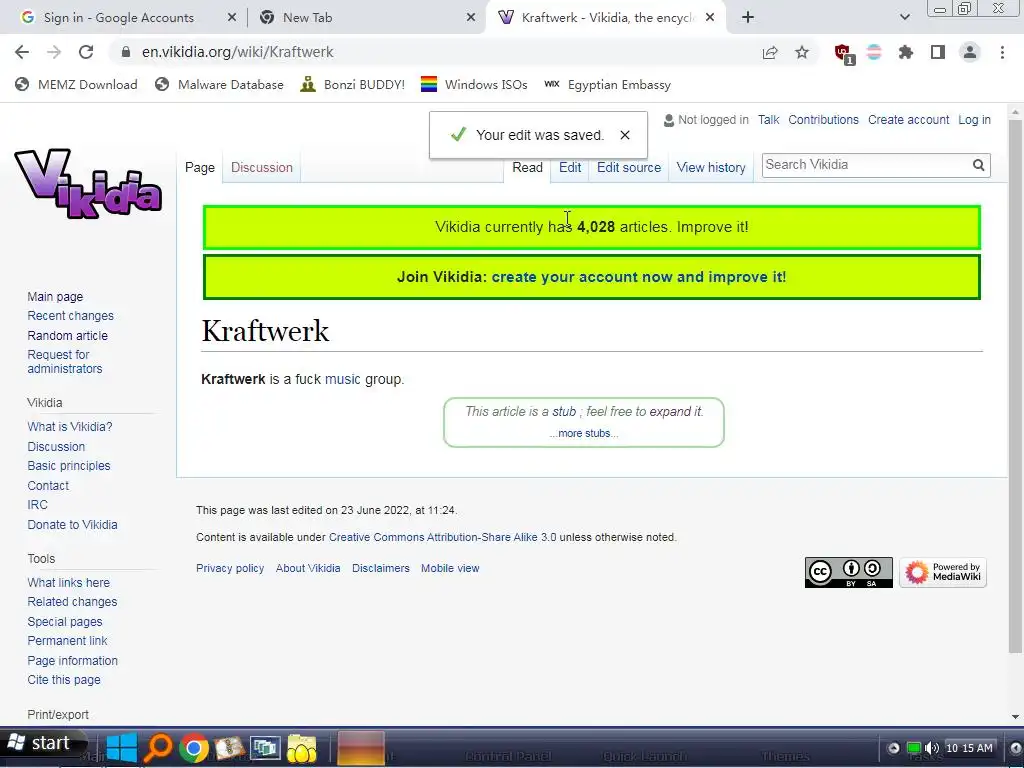Open the orange search magnifier in taskbar
The height and width of the screenshot is (768, 1024).
click(157, 748)
